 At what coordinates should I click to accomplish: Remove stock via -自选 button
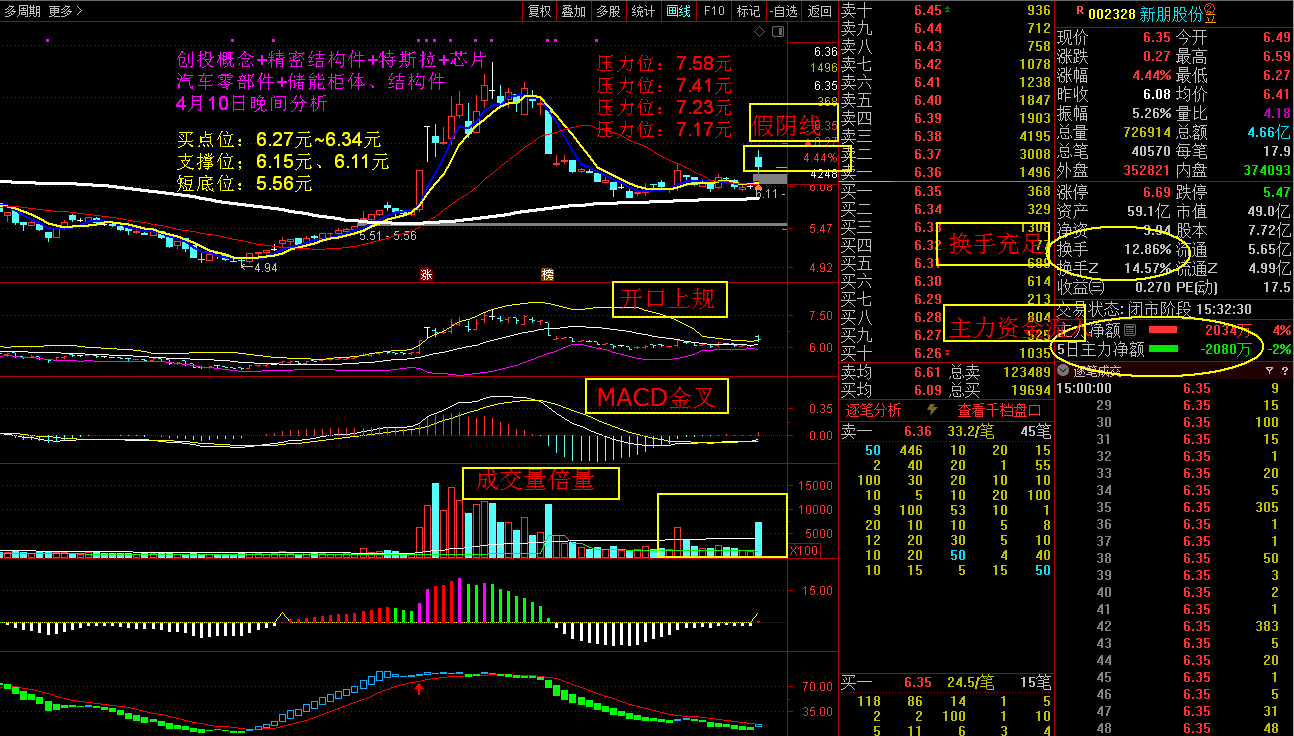tap(784, 11)
